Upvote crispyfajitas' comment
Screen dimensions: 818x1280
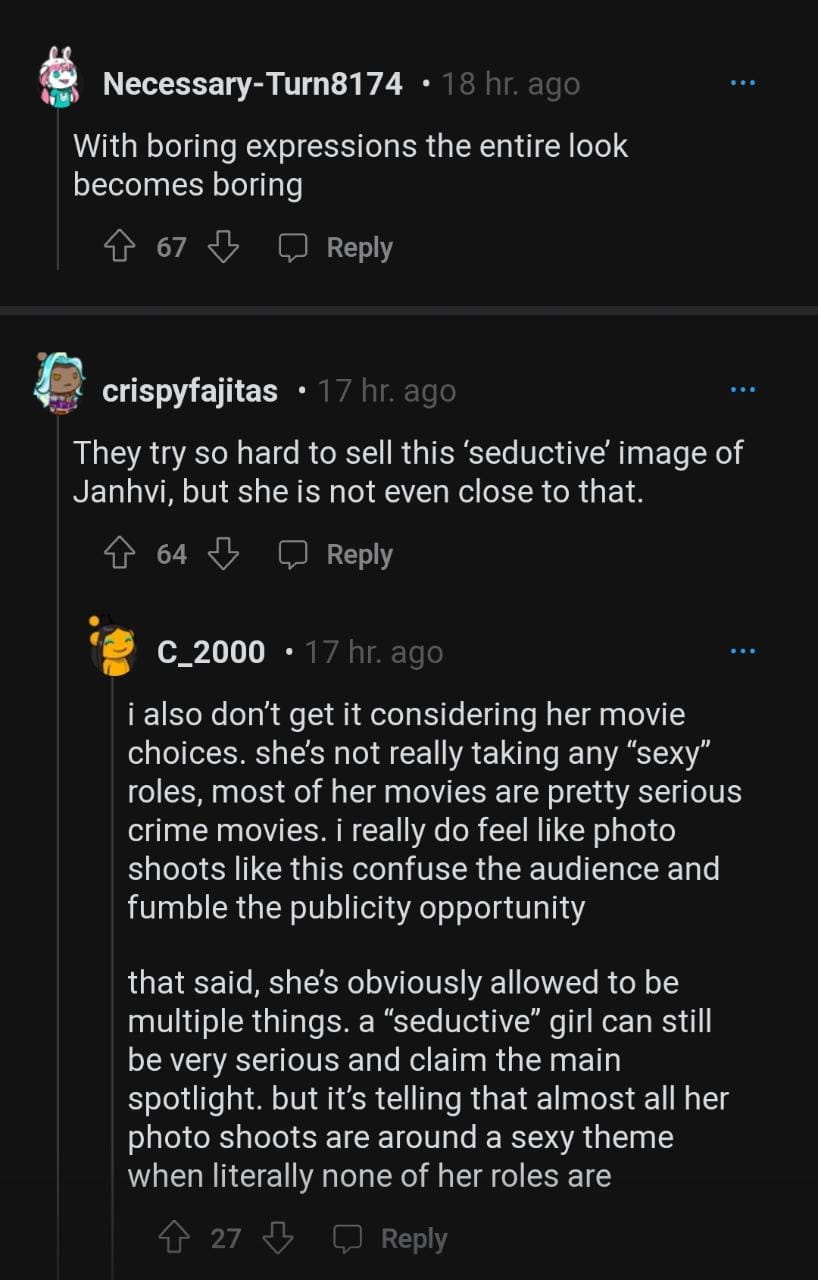(x=122, y=554)
